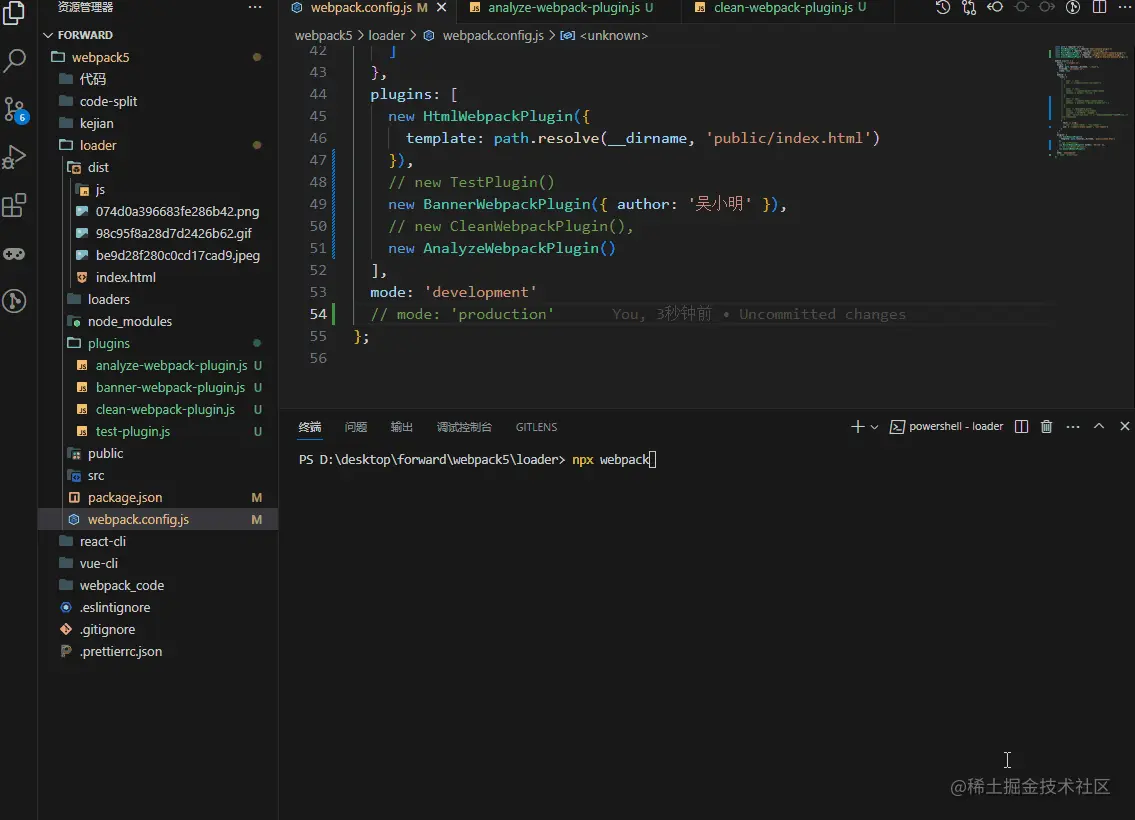Collapse the plugins folder
Image resolution: width=1135 pixels, height=820 pixels.
click(x=158, y=343)
